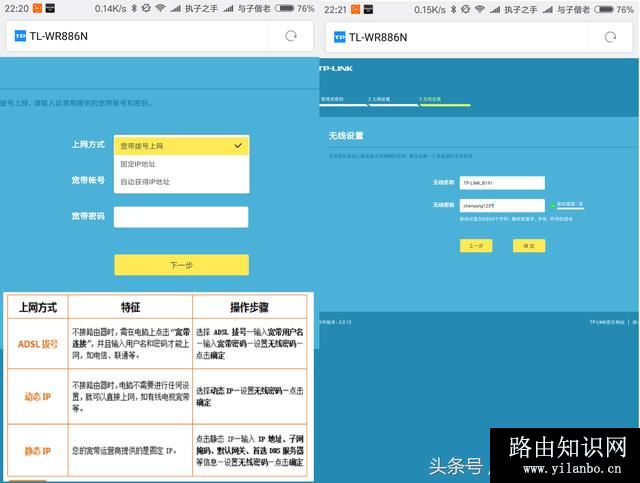
Task: Tap Wi-Fi icon in right screen status bar
Action: (480, 9)
